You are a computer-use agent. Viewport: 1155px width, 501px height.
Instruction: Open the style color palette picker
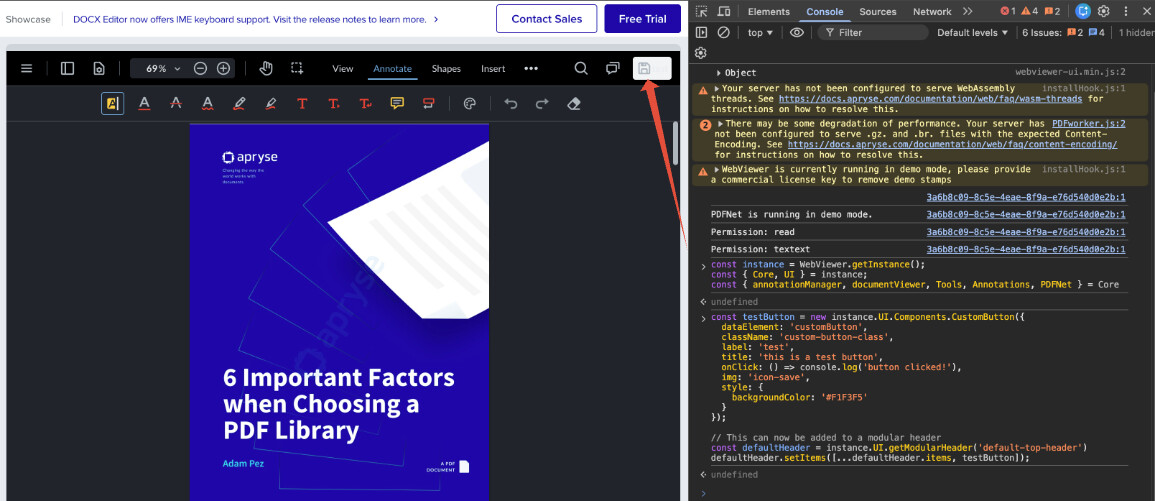[469, 103]
